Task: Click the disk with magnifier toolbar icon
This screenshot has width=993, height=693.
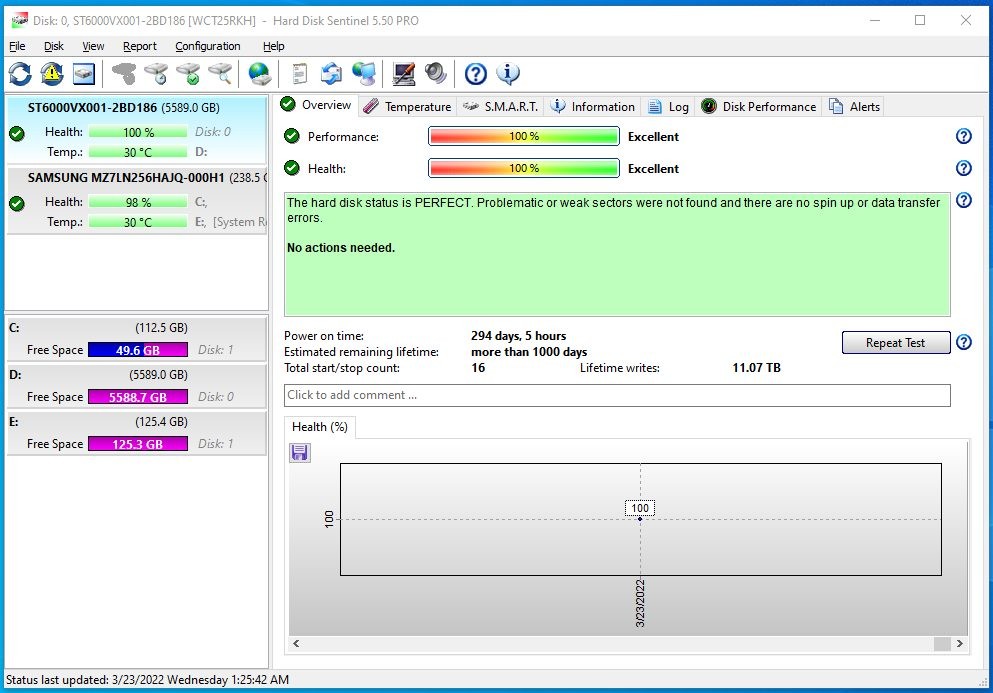Action: 220,74
